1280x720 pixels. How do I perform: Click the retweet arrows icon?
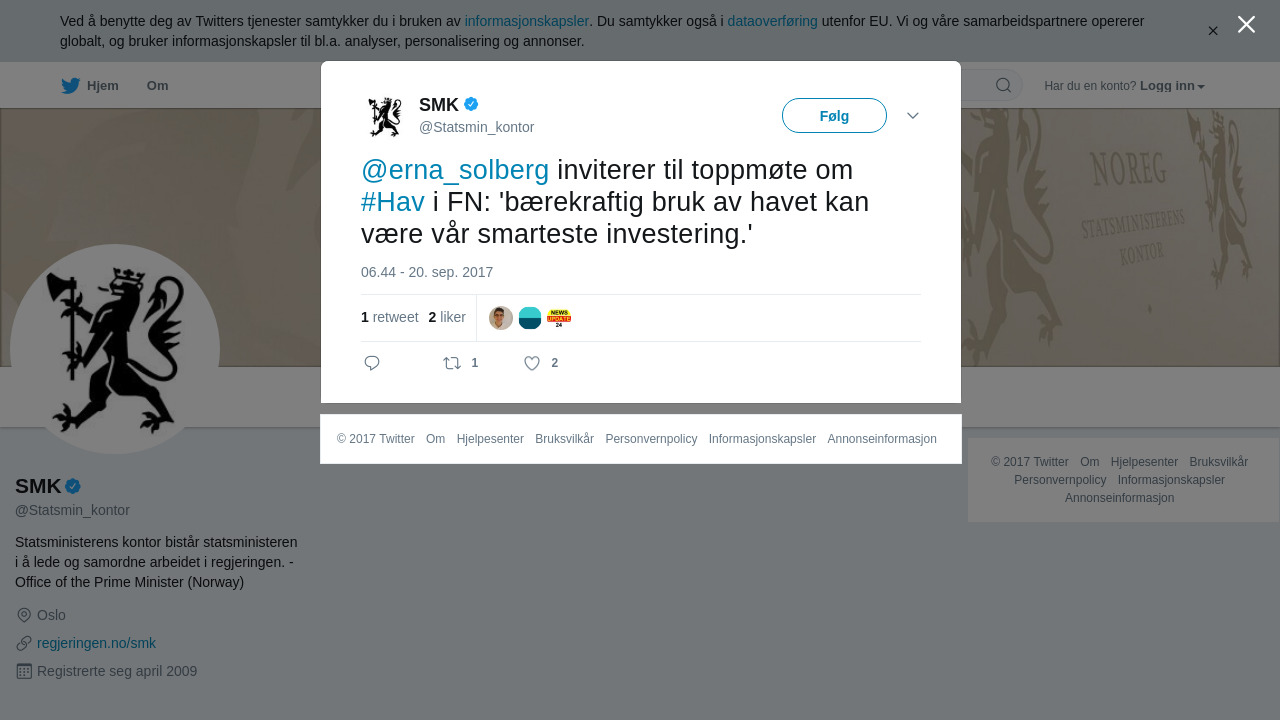[x=452, y=363]
